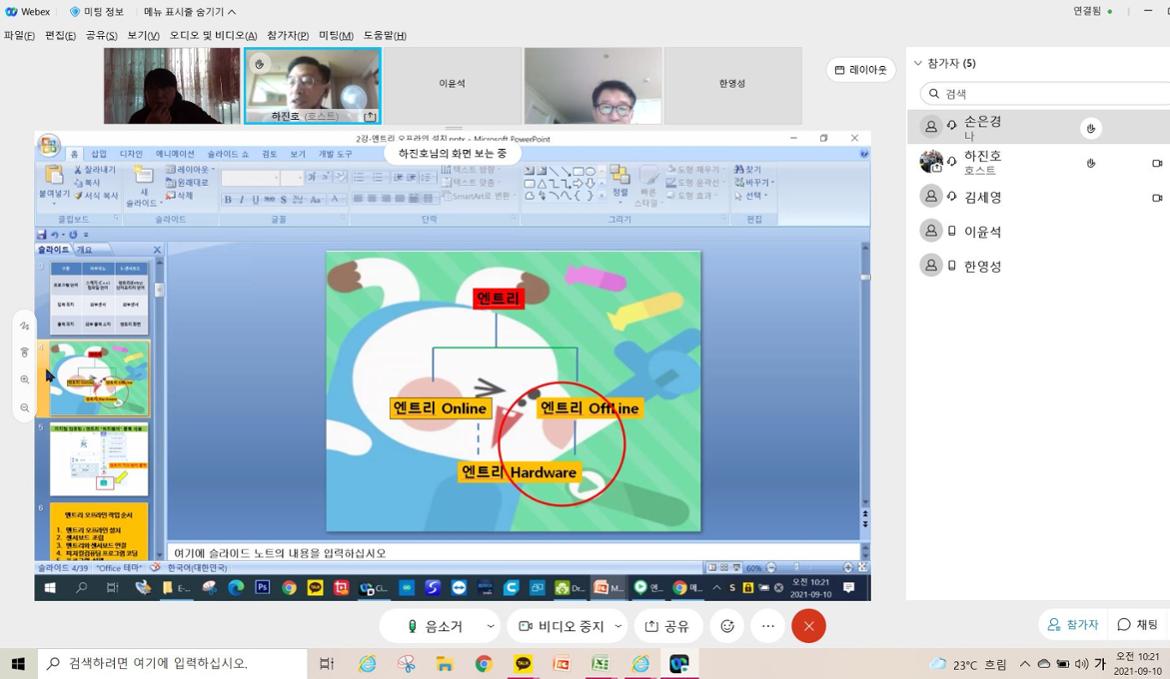
Task: Open KakaoTalk from the taskbar
Action: (523, 663)
